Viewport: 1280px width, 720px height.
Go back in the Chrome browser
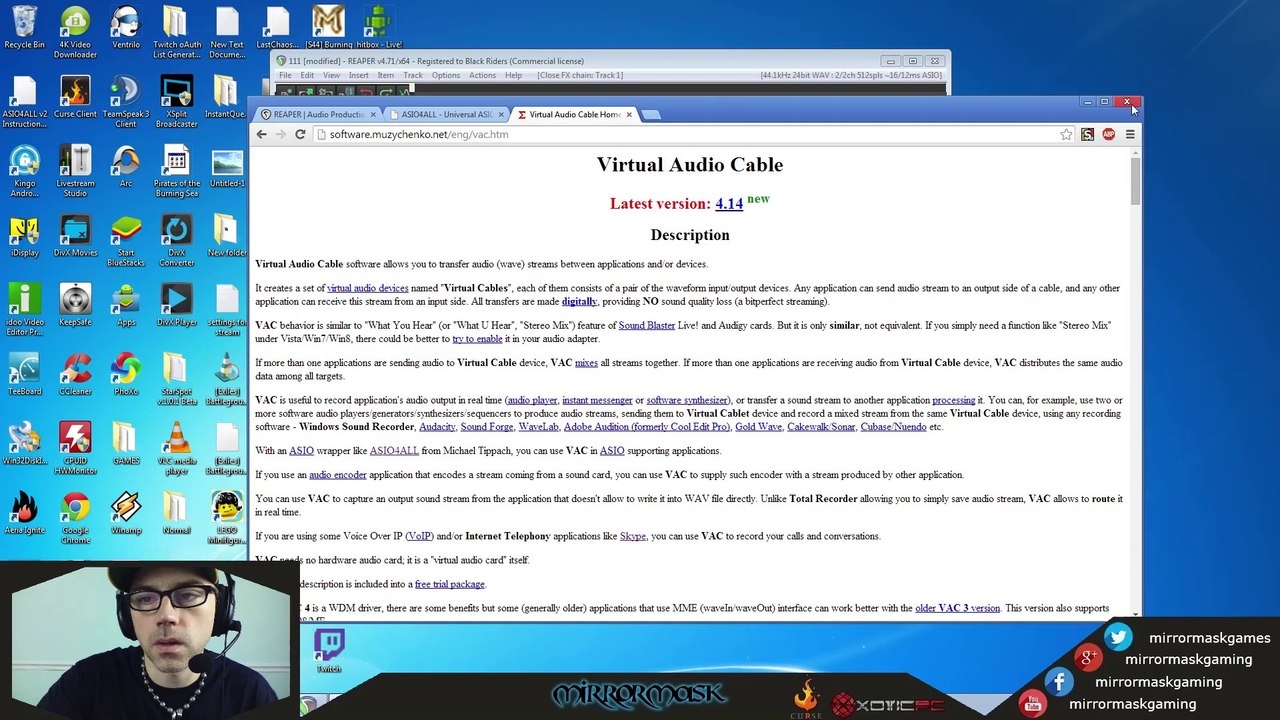pos(262,134)
